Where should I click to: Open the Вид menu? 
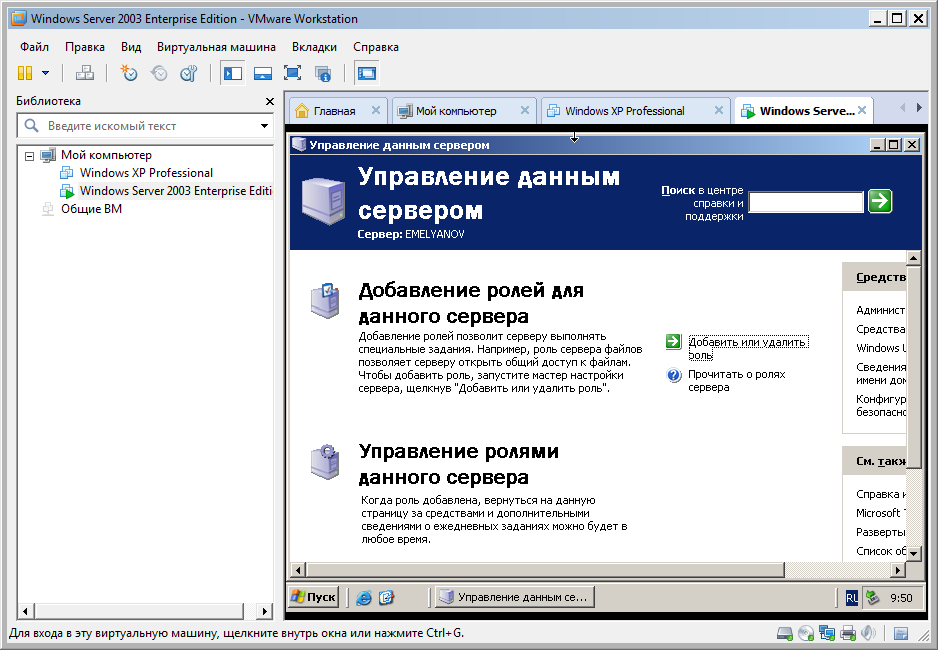(131, 47)
